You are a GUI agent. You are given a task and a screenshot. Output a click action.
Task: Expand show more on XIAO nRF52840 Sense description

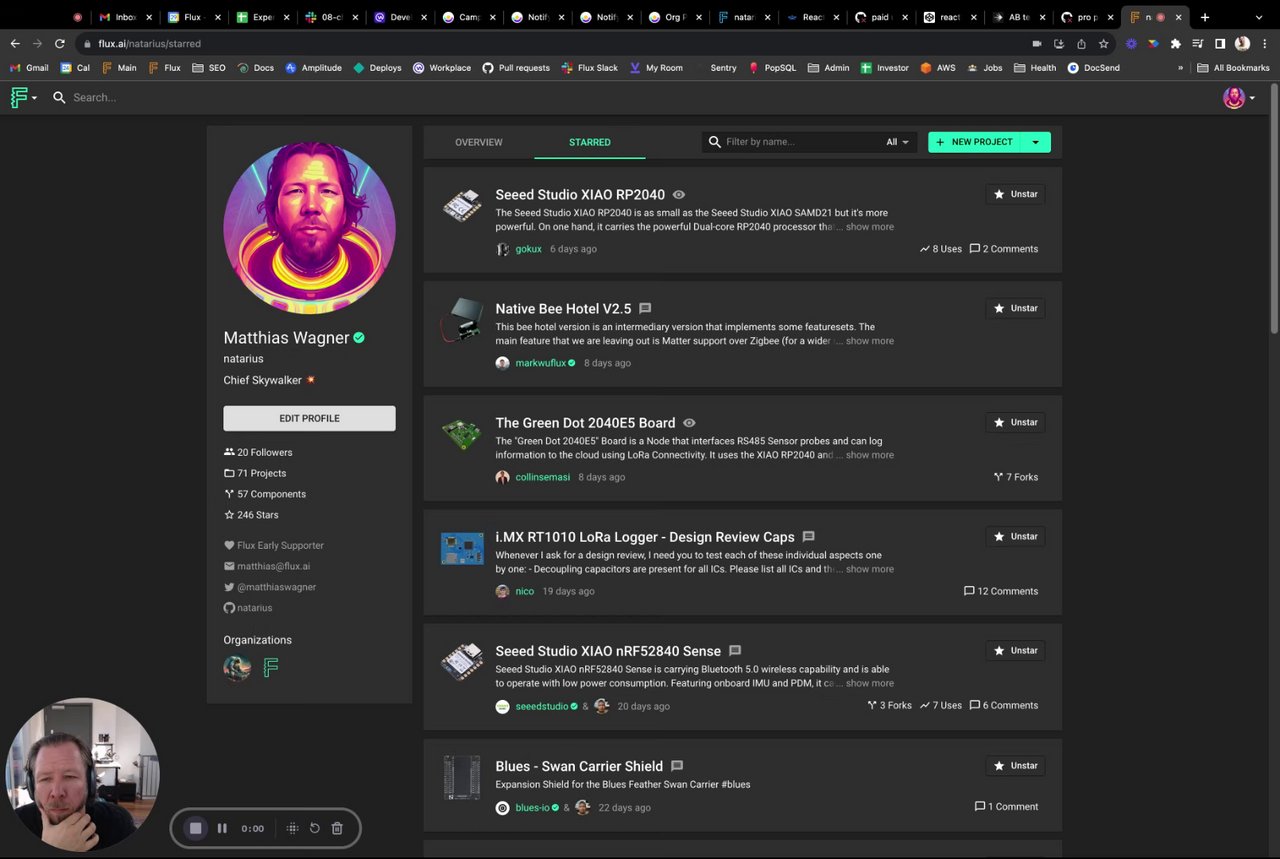(870, 683)
